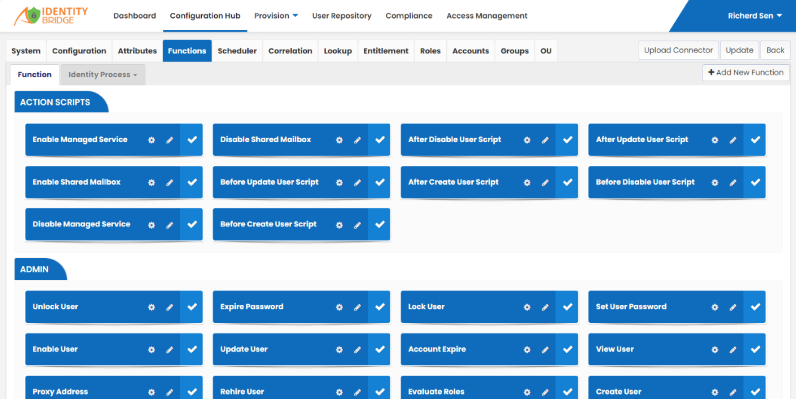Toggle the Enable Managed Service checkmark
This screenshot has width=796, height=399.
(192, 140)
